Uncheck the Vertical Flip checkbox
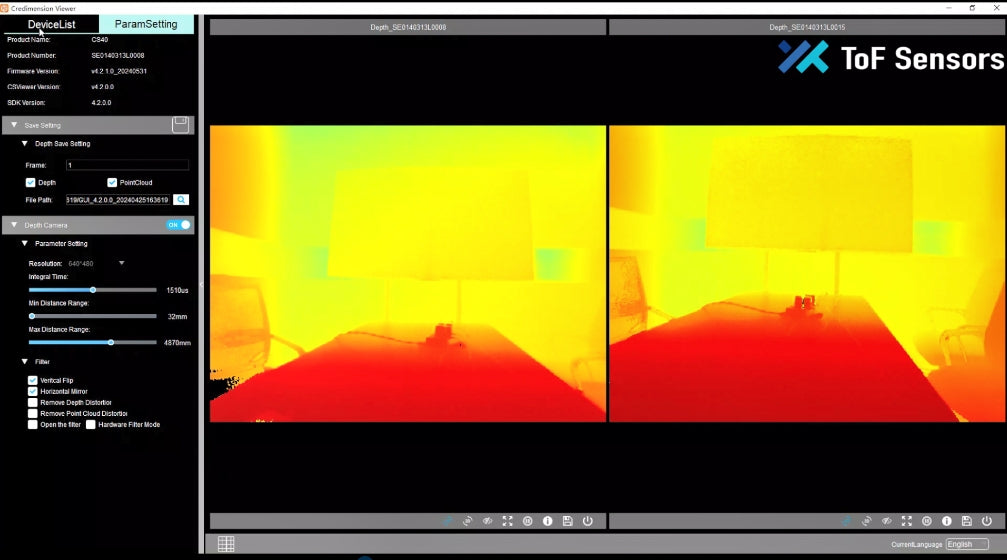The width and height of the screenshot is (1007, 560). 33,380
